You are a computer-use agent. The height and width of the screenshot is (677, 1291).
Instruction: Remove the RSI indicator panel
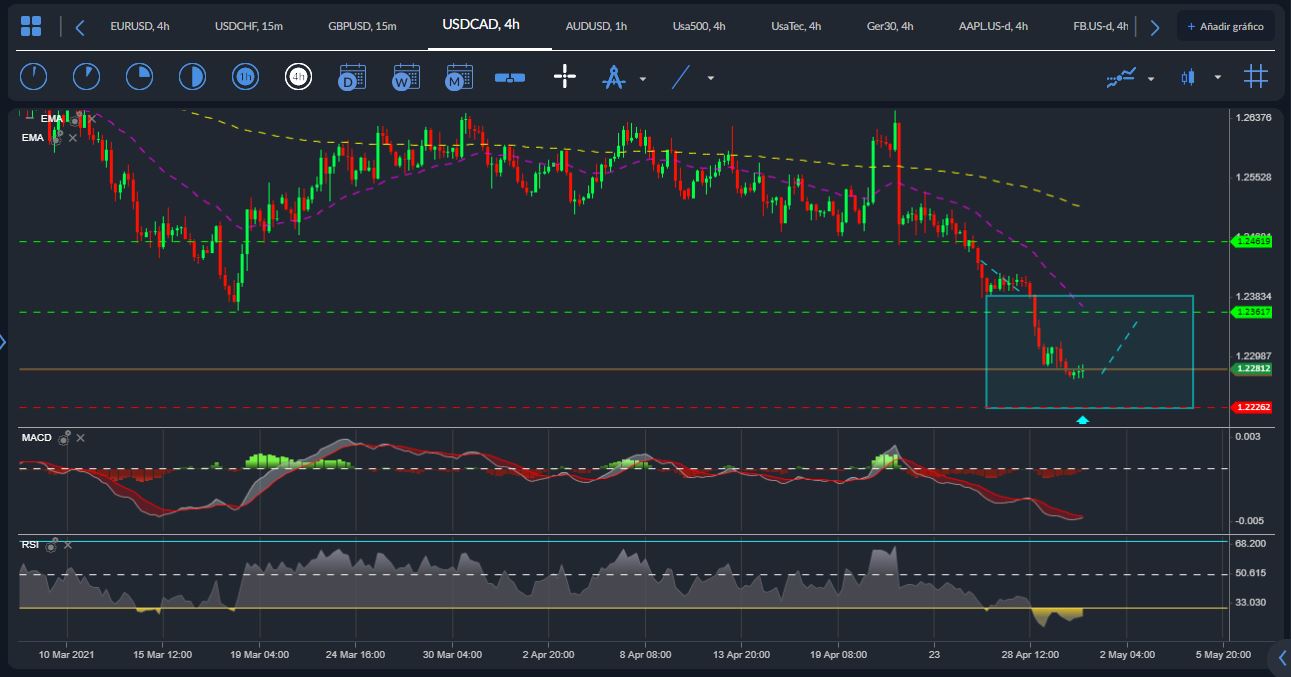pyautogui.click(x=68, y=545)
